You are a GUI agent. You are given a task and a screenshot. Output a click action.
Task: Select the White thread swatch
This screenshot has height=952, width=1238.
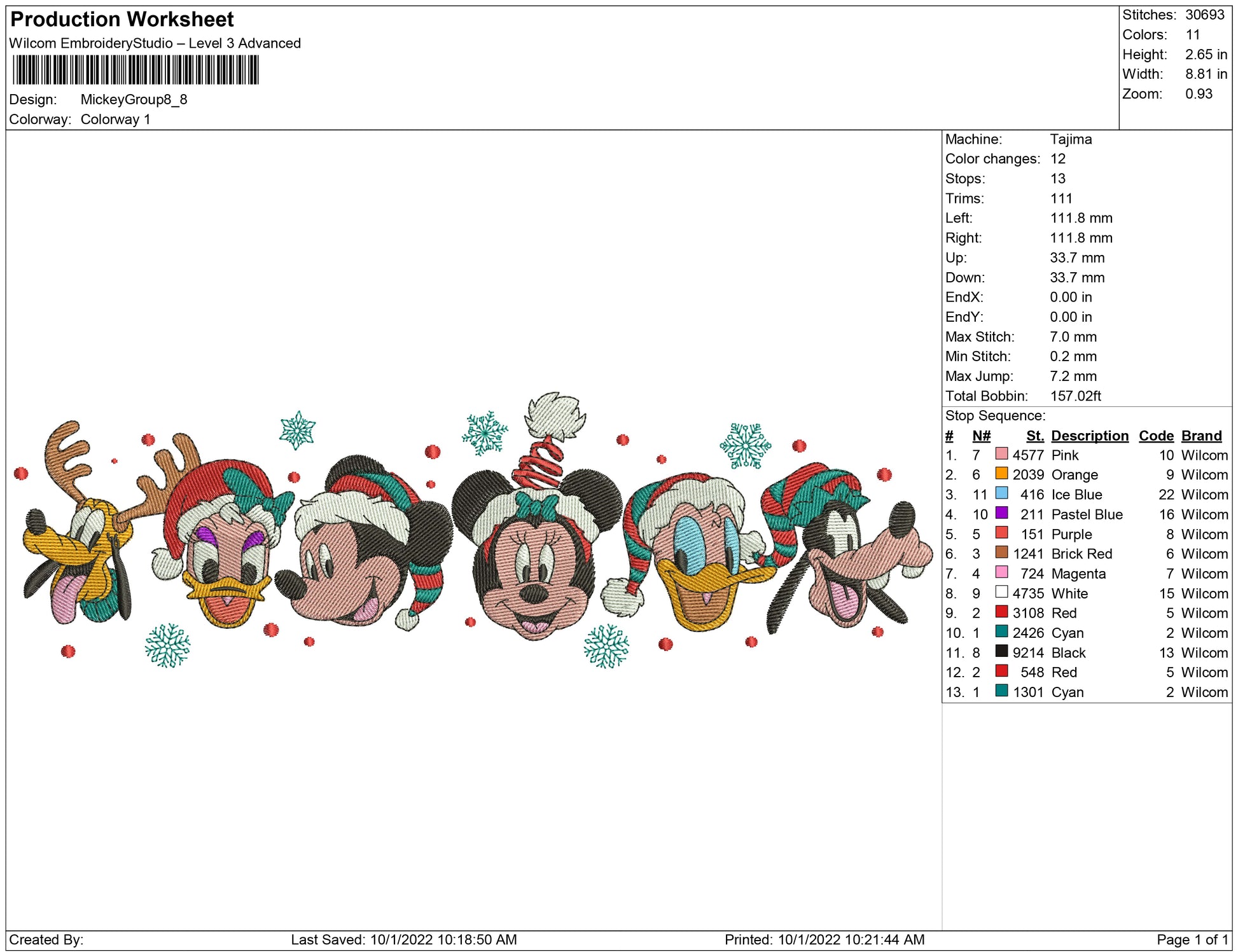click(1001, 592)
